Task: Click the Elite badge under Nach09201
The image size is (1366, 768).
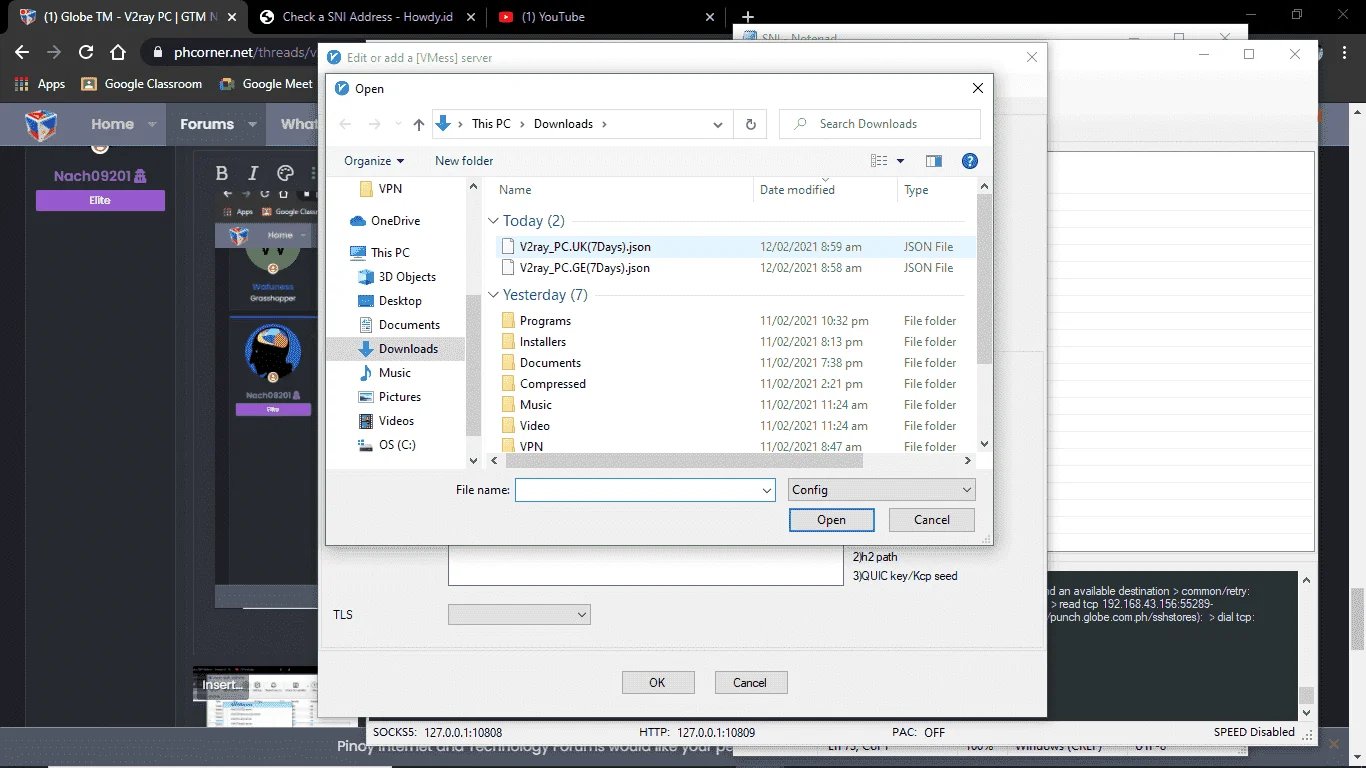Action: pyautogui.click(x=100, y=201)
